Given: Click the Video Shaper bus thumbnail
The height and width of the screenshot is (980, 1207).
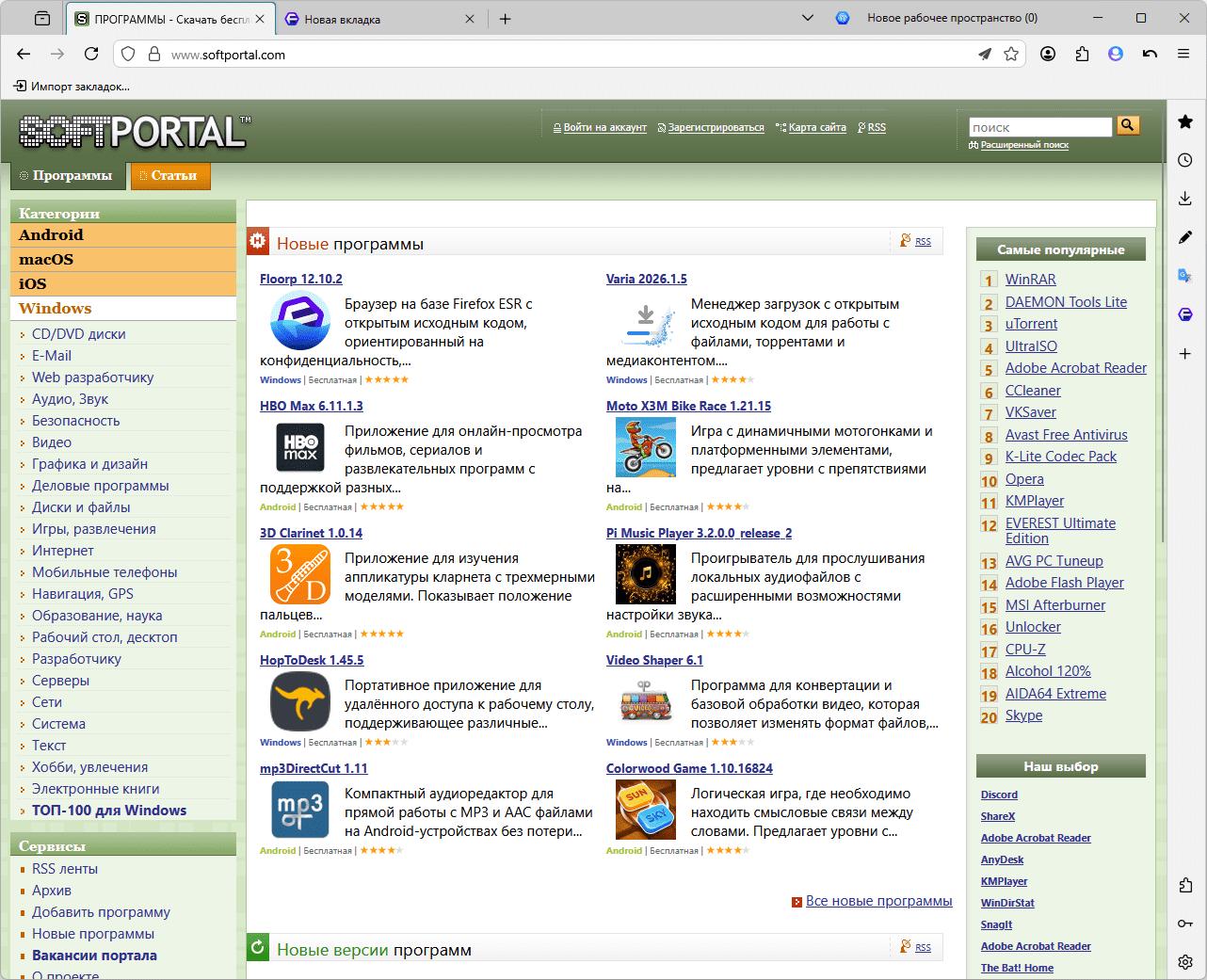Looking at the screenshot, I should [x=646, y=702].
